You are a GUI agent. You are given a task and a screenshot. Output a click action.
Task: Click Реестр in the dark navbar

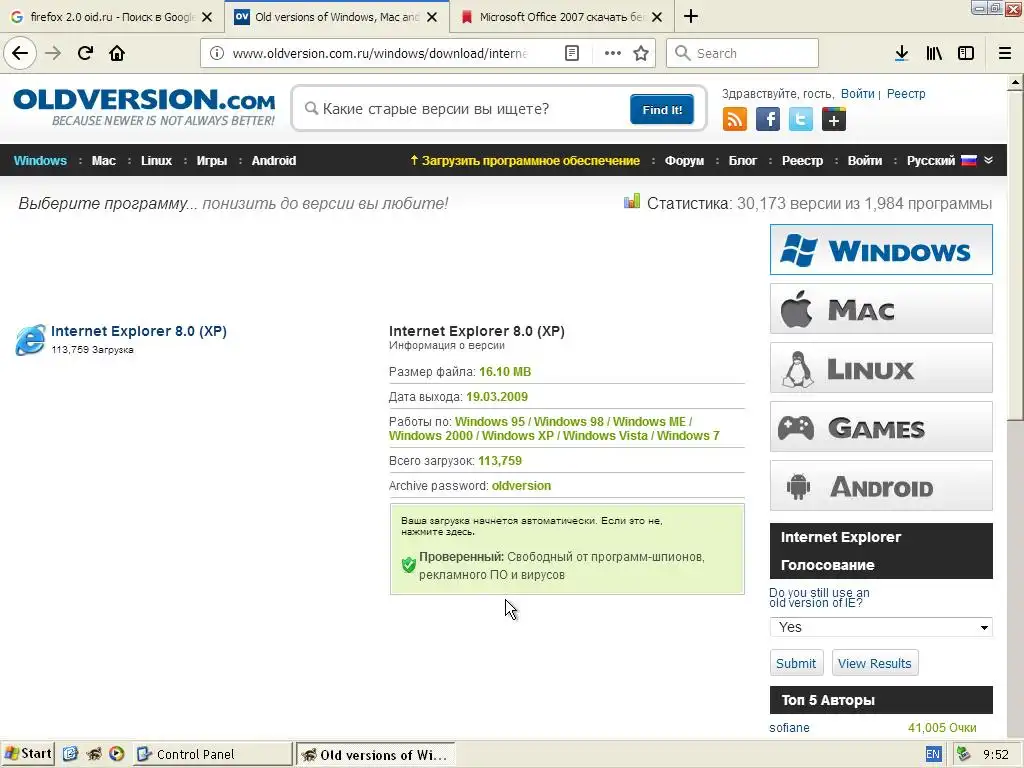coord(803,161)
